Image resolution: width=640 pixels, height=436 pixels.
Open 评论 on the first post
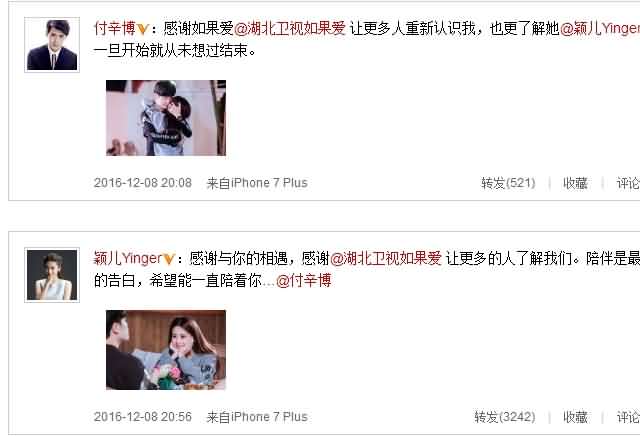coord(628,183)
